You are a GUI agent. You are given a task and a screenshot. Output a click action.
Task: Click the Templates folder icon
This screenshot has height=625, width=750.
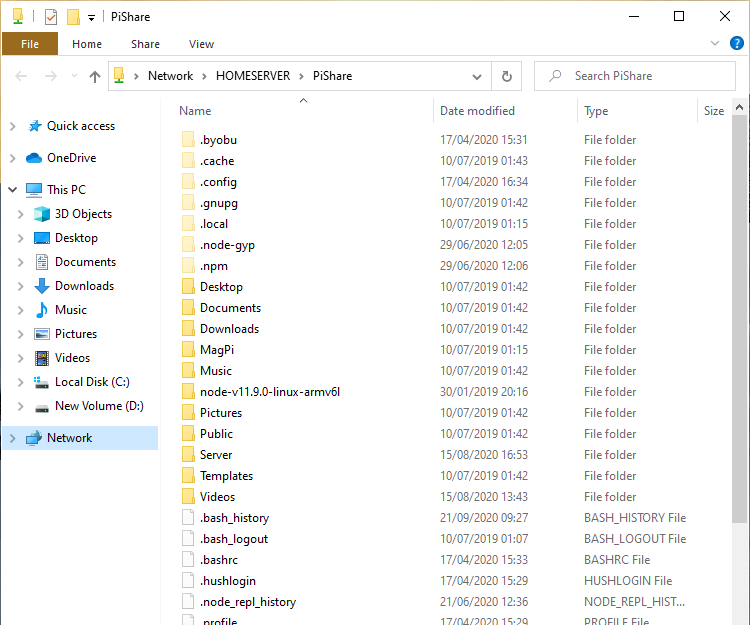click(188, 476)
